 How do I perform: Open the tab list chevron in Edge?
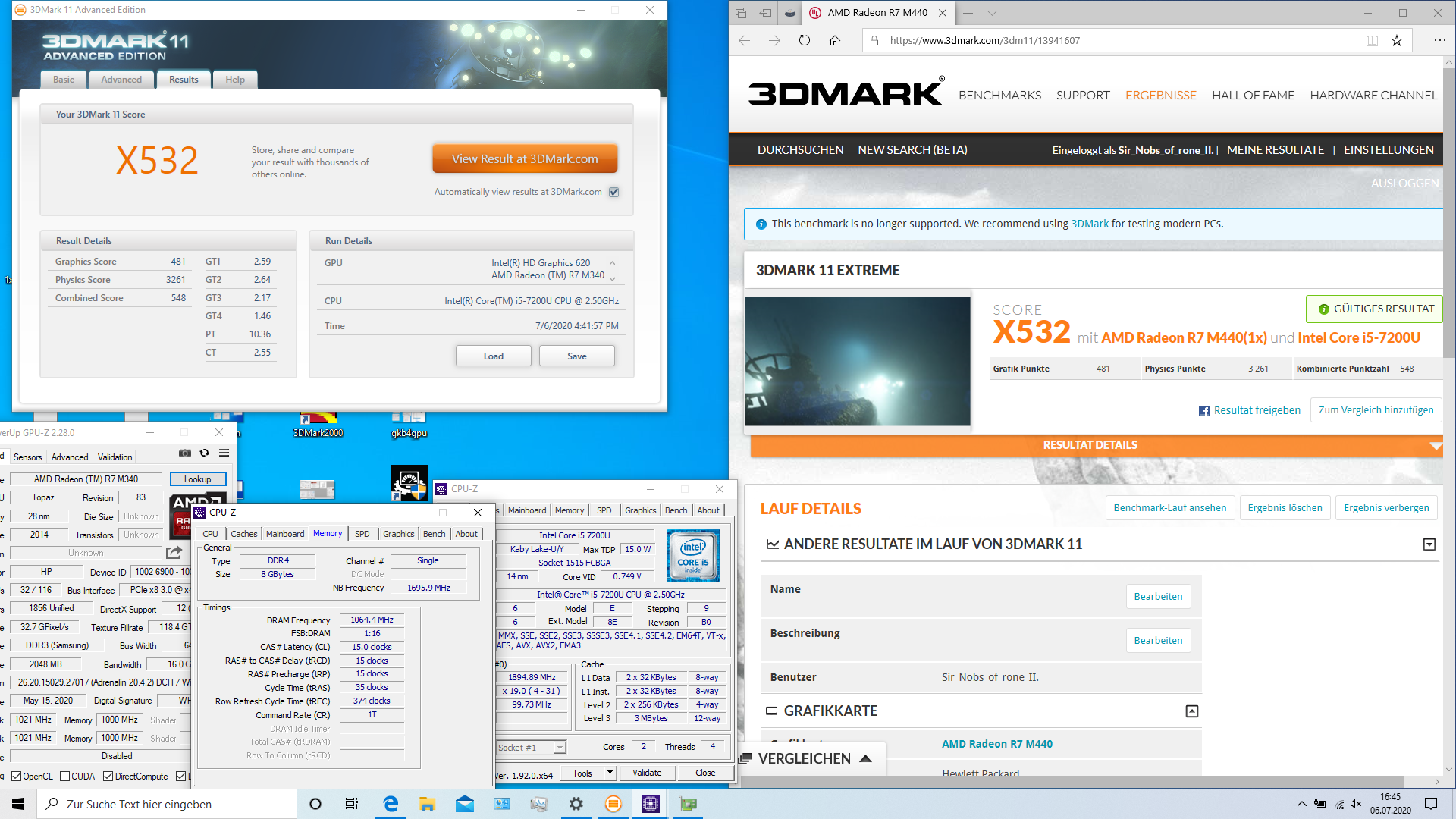992,13
